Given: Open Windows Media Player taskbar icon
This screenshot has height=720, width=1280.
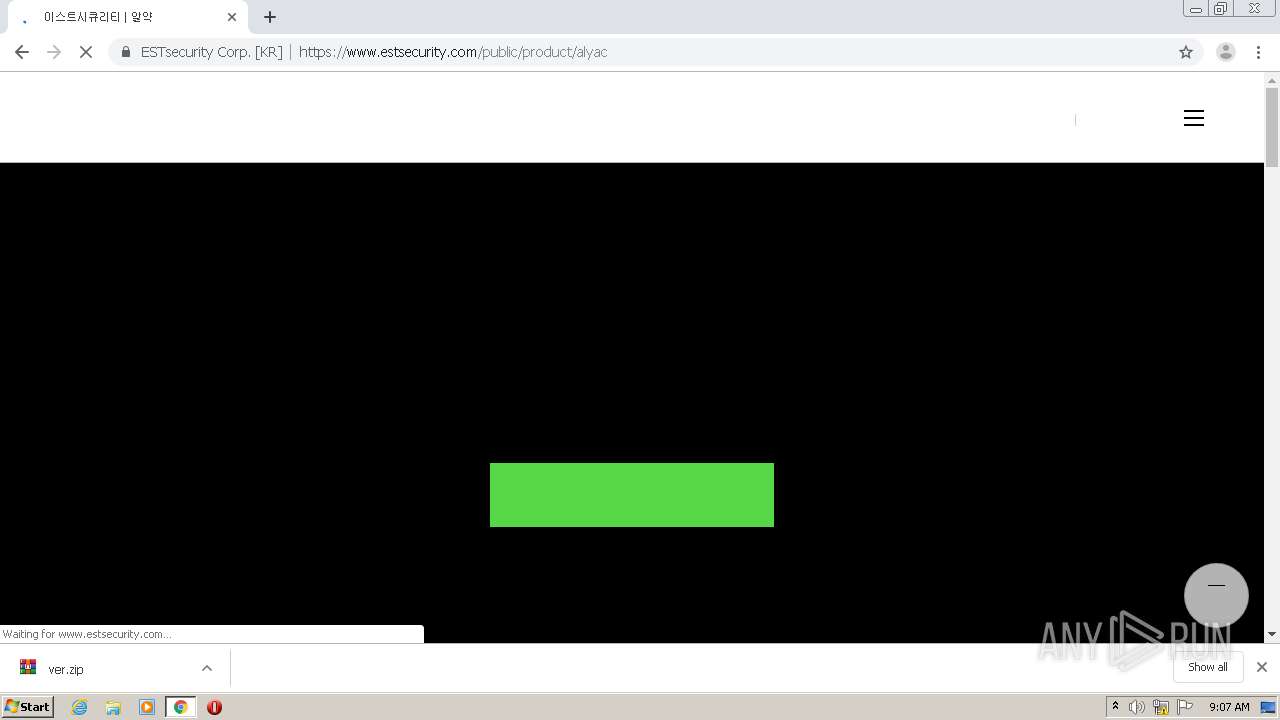Looking at the screenshot, I should tap(147, 707).
